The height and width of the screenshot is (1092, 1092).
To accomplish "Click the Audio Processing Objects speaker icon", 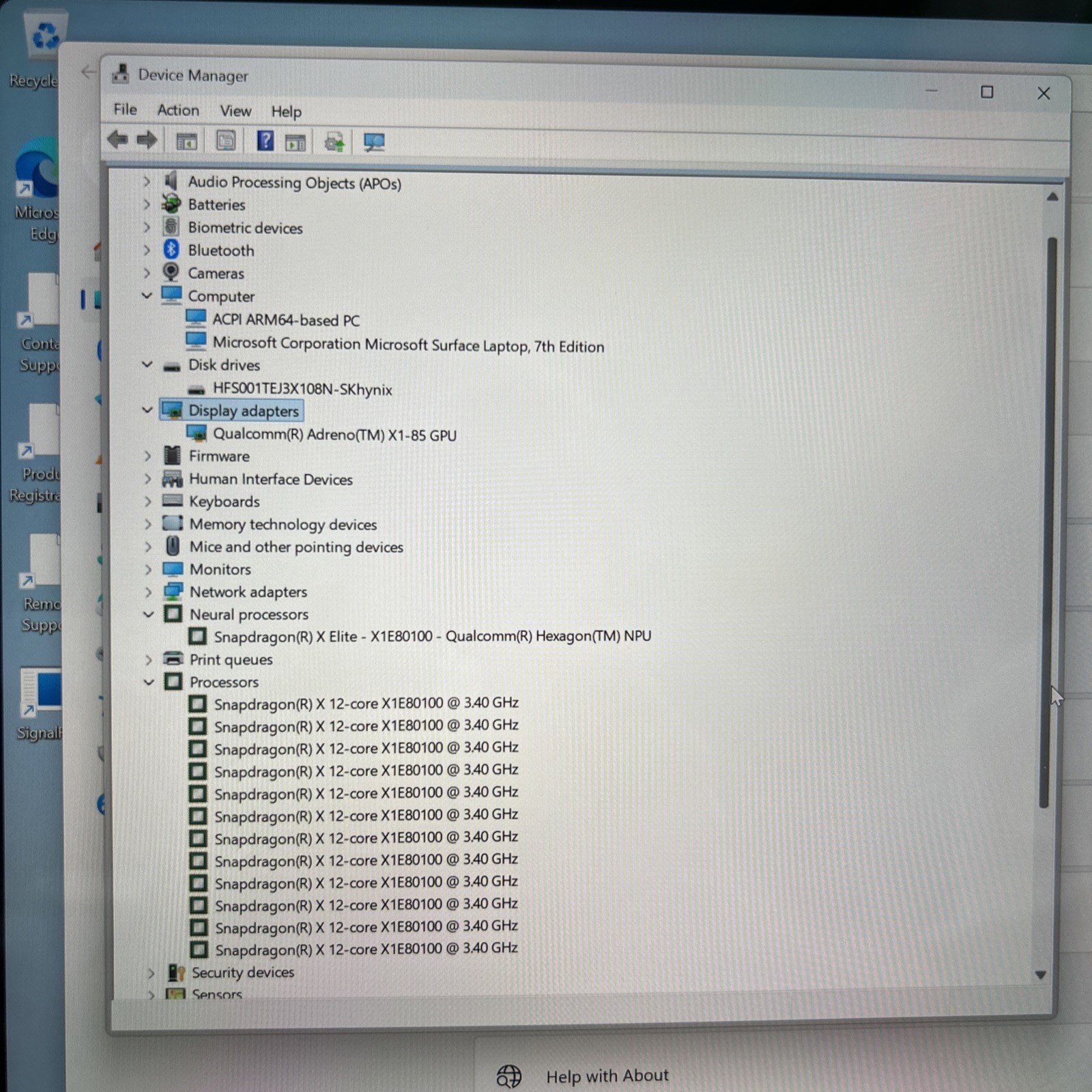I will pyautogui.click(x=171, y=180).
